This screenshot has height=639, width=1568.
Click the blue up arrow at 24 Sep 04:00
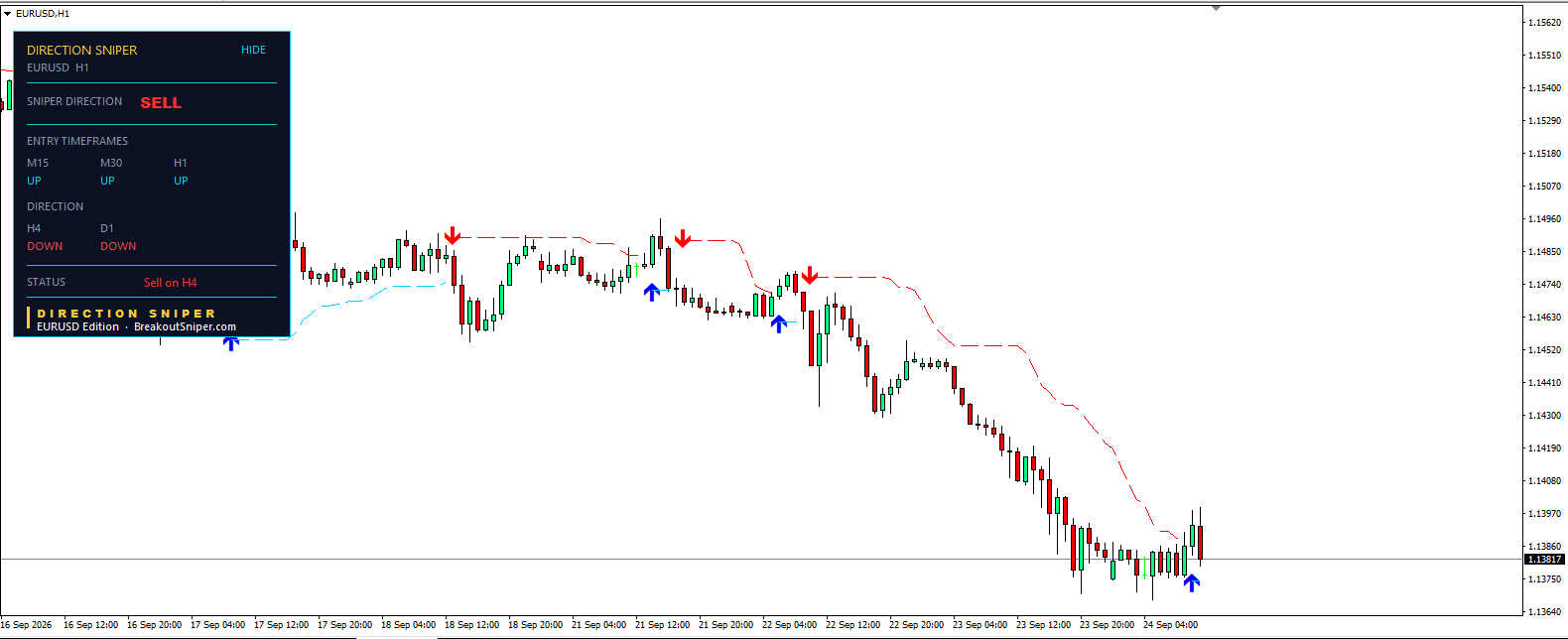pos(1192,583)
